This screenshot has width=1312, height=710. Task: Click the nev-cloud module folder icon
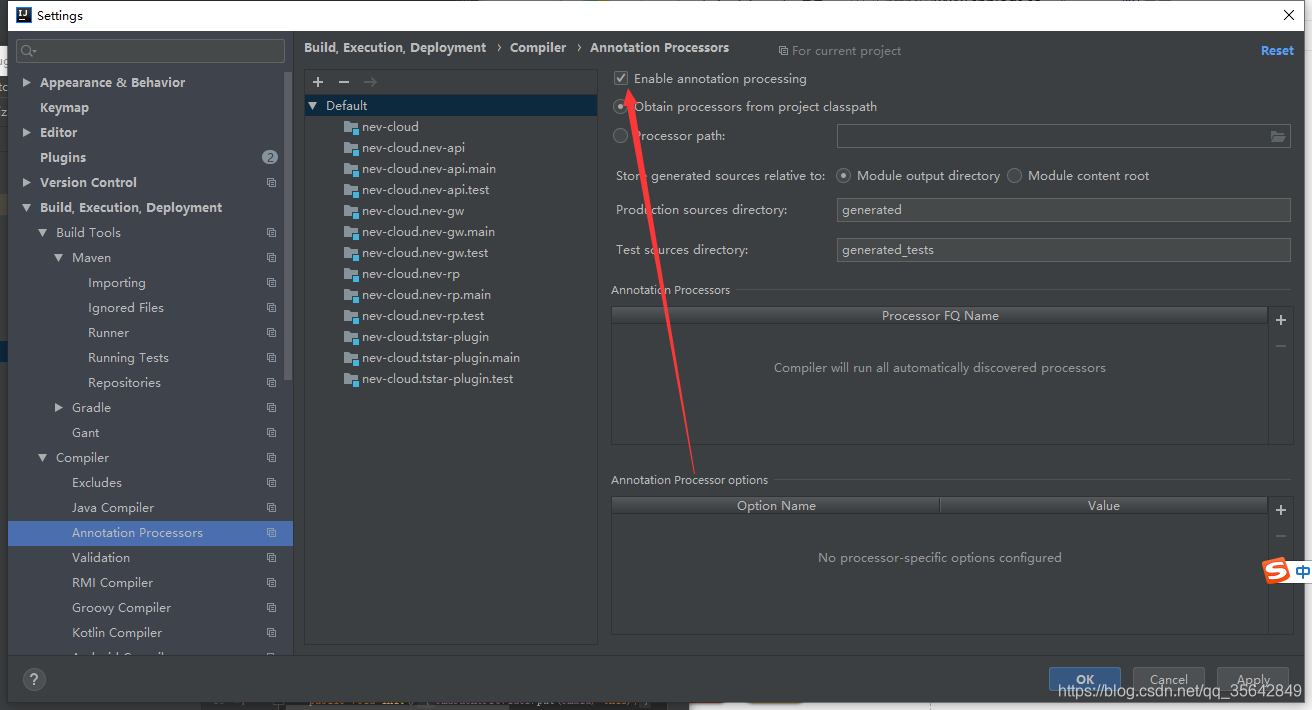pos(350,127)
